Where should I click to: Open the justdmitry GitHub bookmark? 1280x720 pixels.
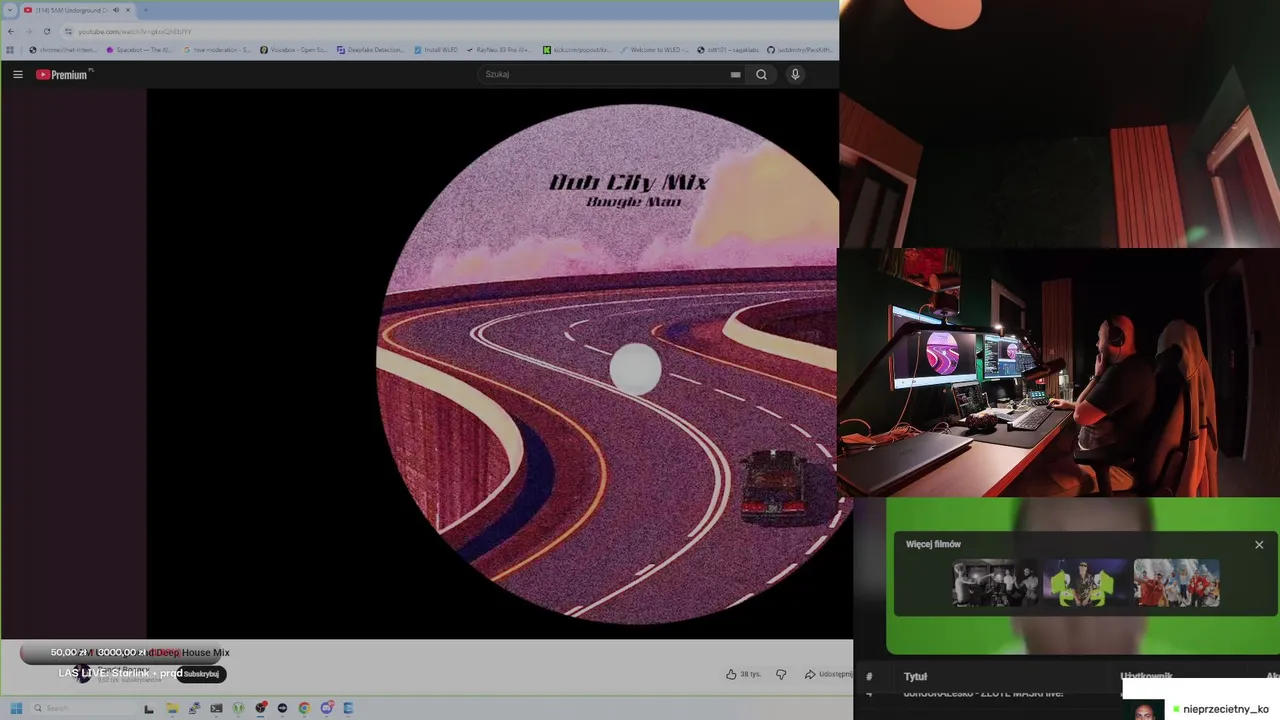point(800,49)
